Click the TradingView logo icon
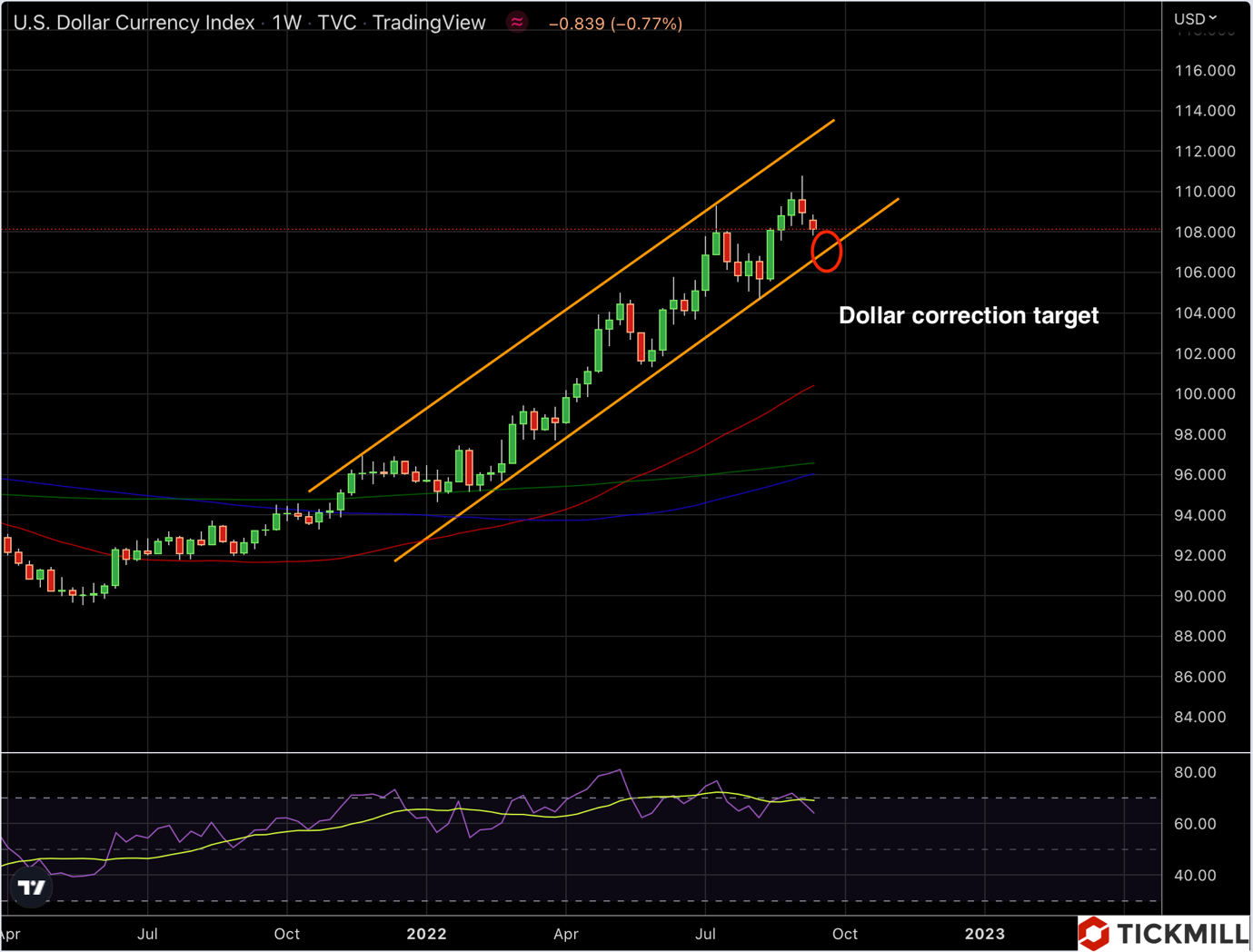1253x952 pixels. click(x=32, y=887)
